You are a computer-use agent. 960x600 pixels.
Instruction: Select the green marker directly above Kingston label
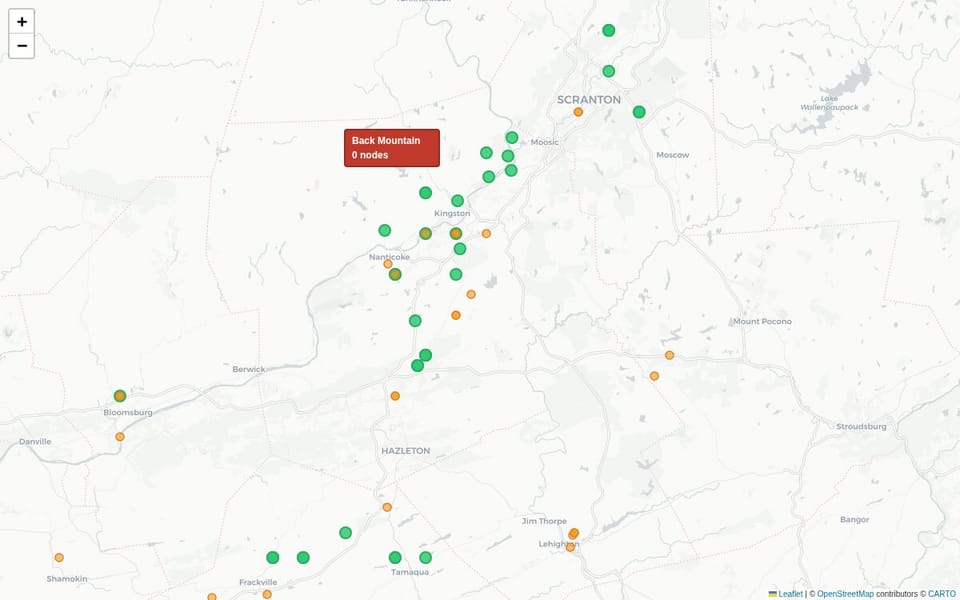[x=457, y=201]
